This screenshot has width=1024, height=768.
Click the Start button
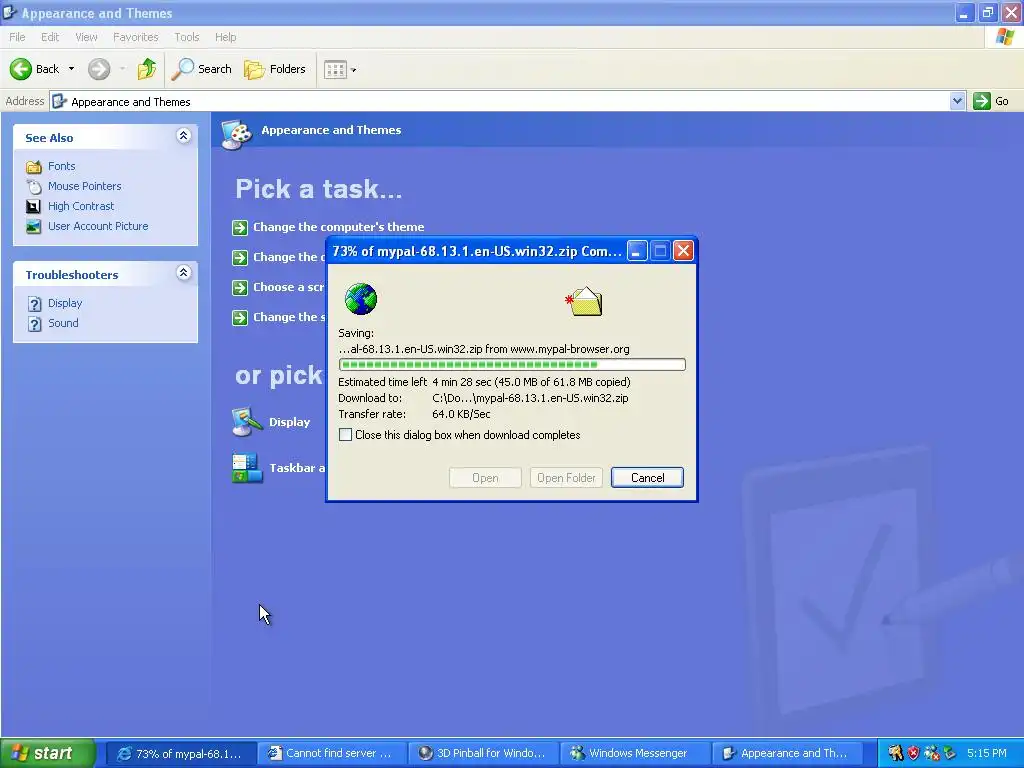coord(47,753)
